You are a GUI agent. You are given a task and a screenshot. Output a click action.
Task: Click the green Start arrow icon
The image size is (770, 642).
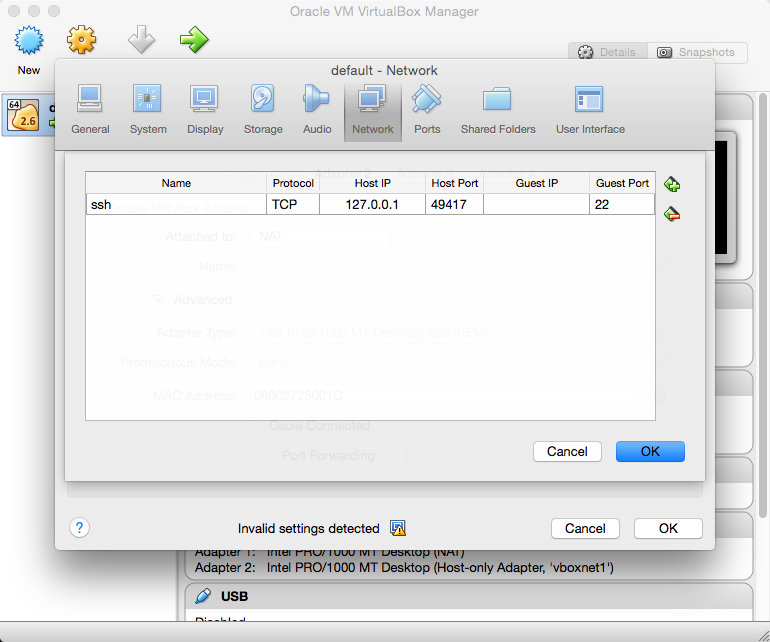click(194, 39)
